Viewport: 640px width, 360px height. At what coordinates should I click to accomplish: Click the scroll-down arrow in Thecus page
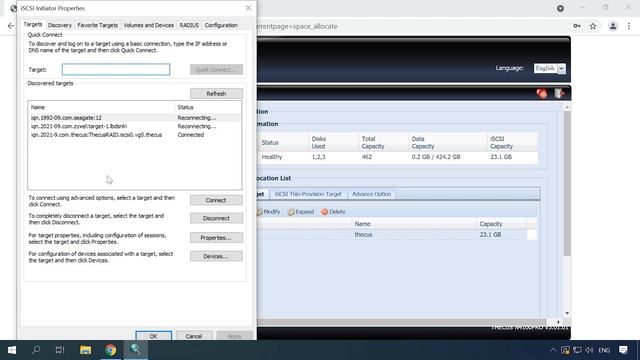pyautogui.click(x=567, y=313)
